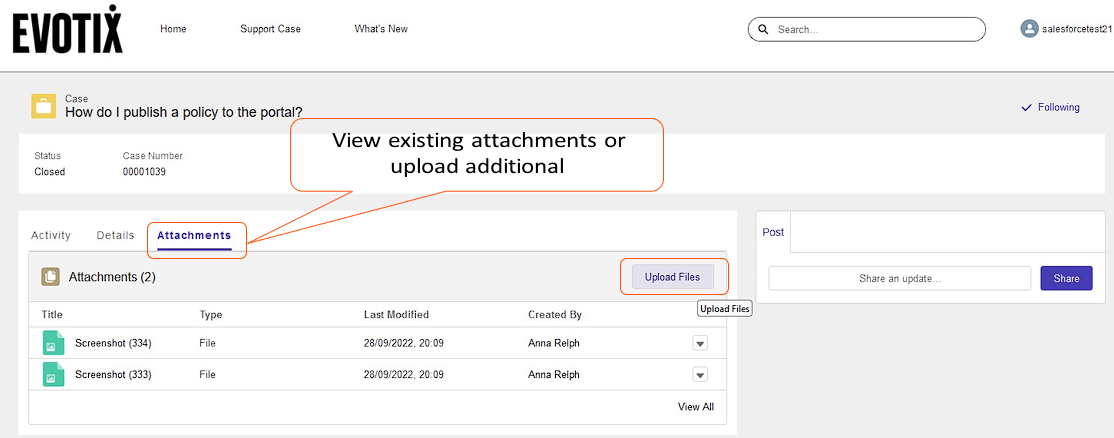The image size is (1114, 438).
Task: Click the Screenshot (334) file icon
Action: (x=53, y=343)
